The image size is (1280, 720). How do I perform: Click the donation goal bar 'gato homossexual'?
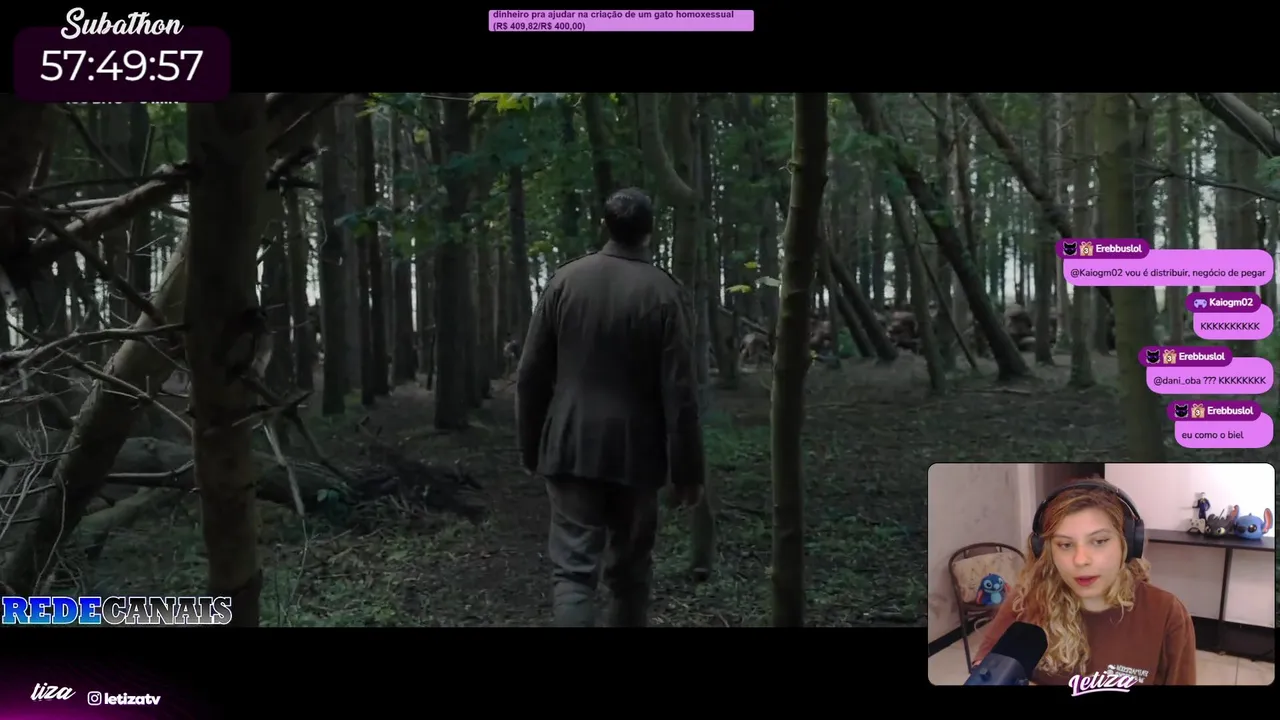621,20
